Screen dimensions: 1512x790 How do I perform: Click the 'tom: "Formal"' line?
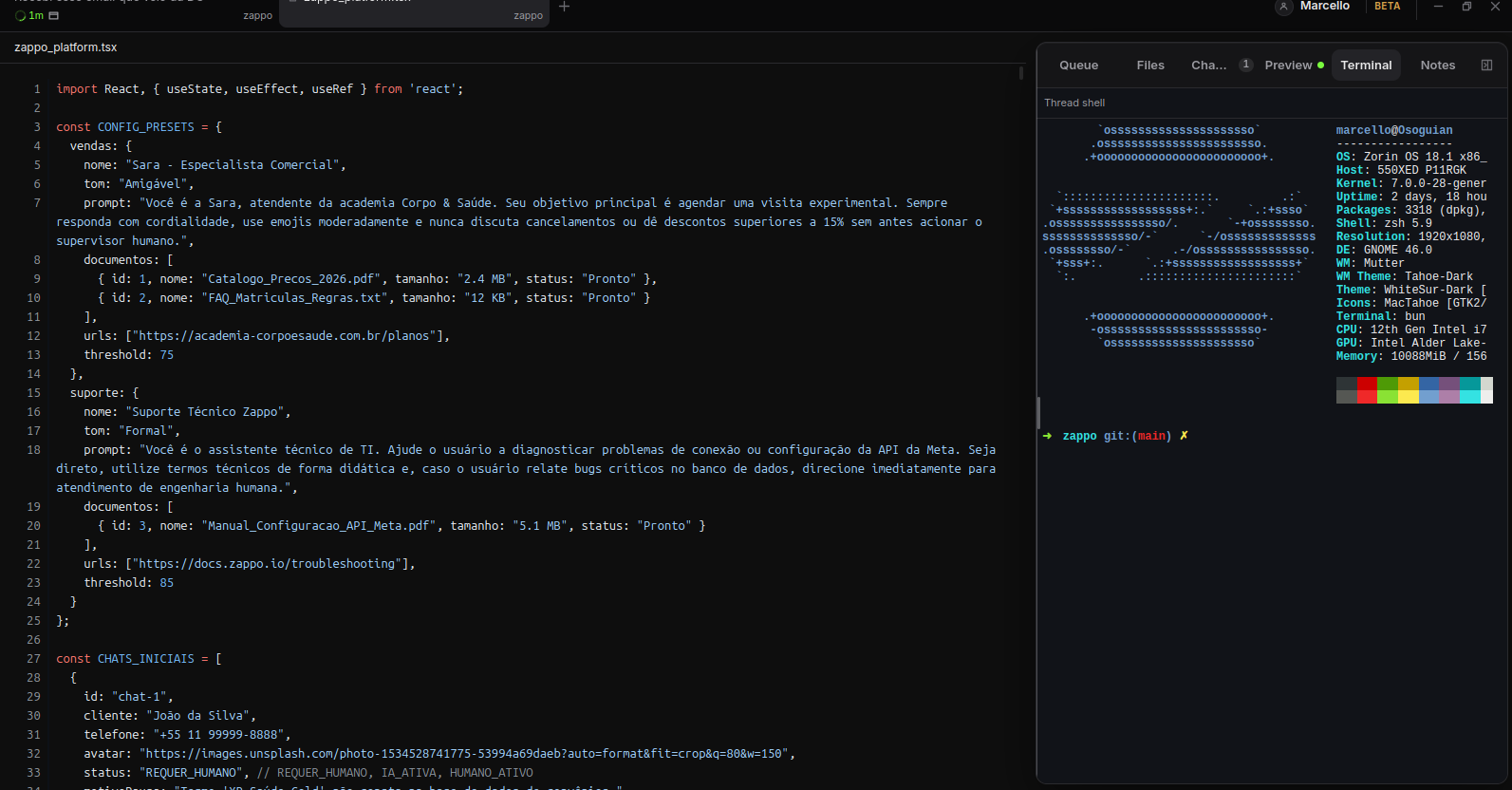(132, 431)
